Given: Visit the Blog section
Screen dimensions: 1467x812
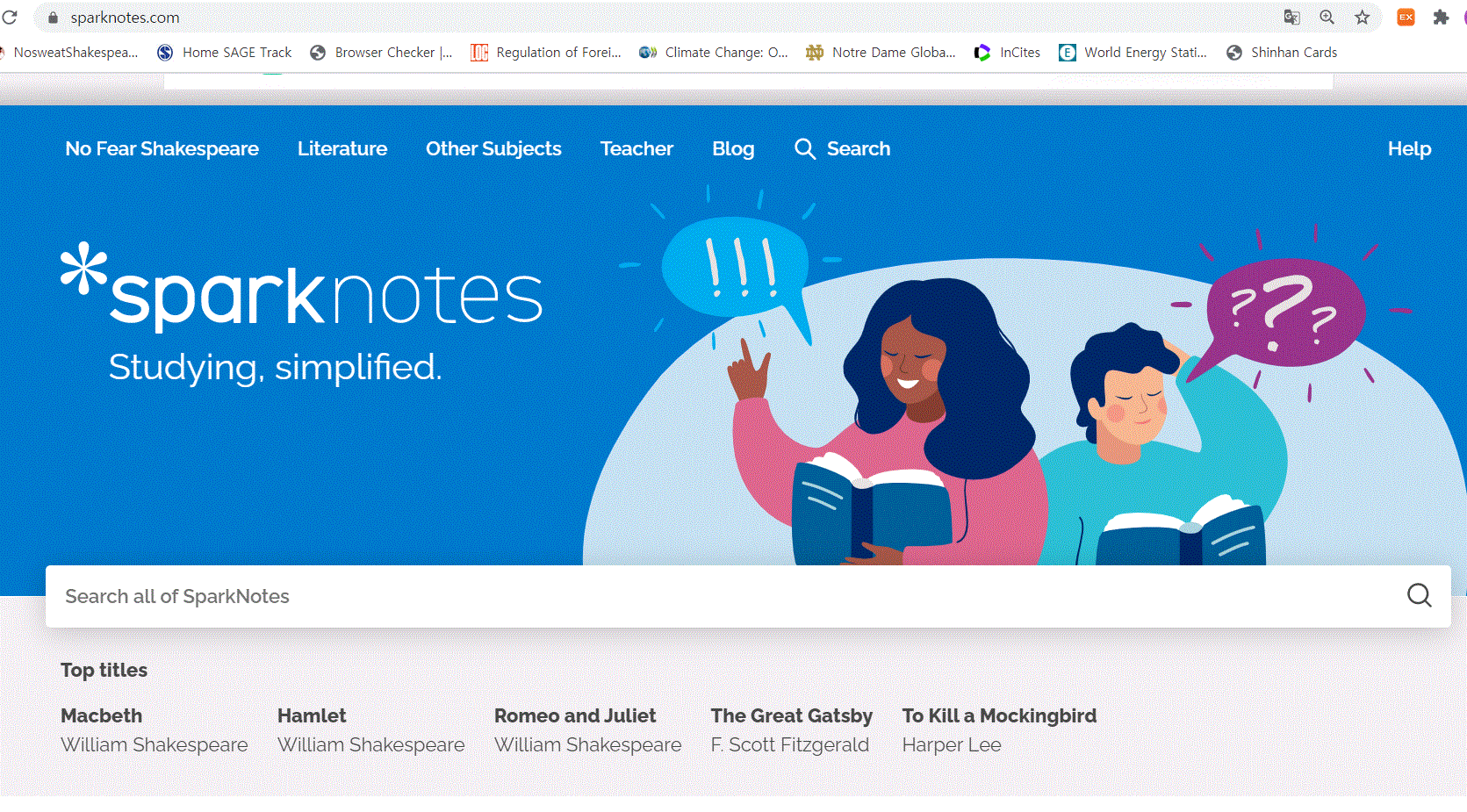Looking at the screenshot, I should (x=733, y=149).
